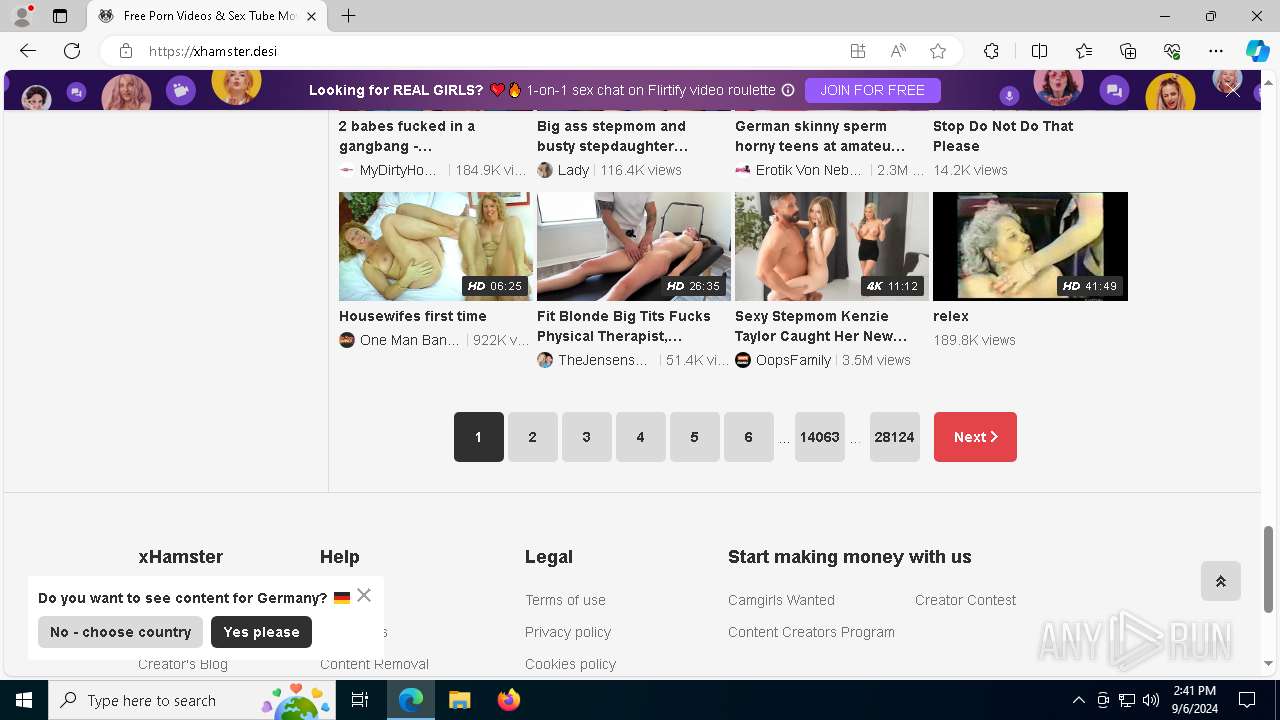Go to pagination page 3
The height and width of the screenshot is (720, 1280).
click(x=587, y=437)
